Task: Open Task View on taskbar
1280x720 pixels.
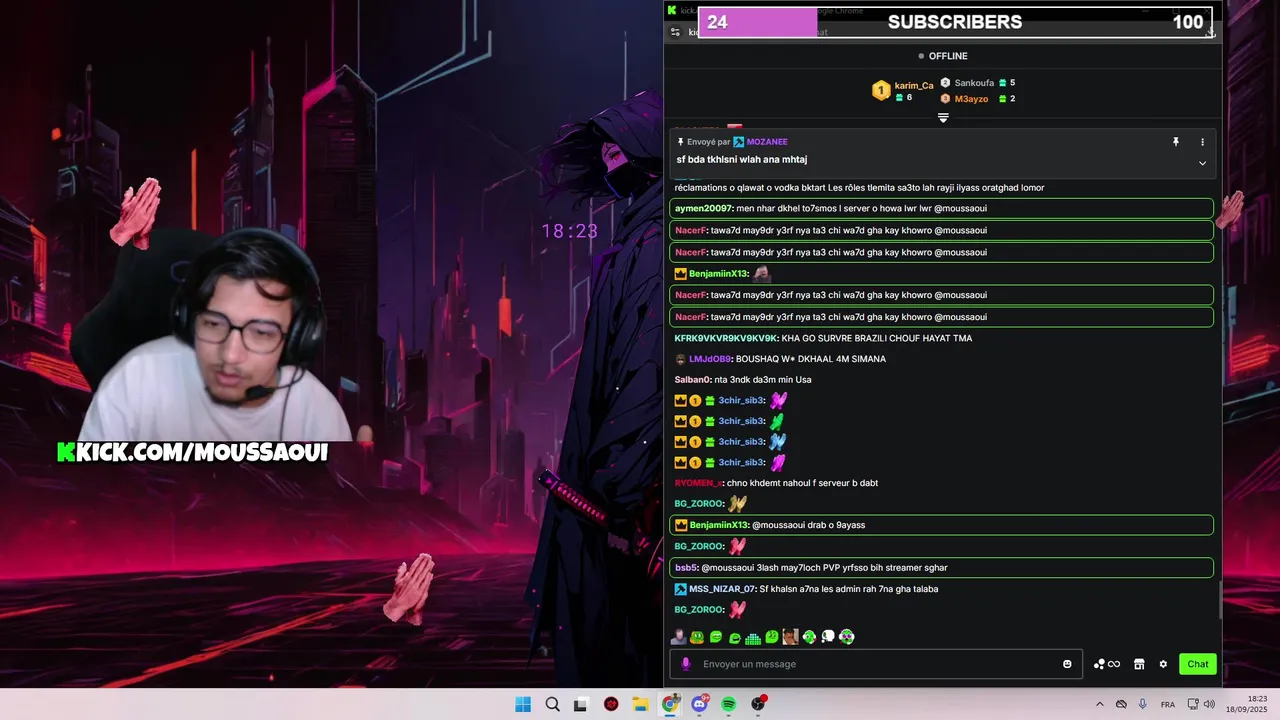Action: (581, 704)
